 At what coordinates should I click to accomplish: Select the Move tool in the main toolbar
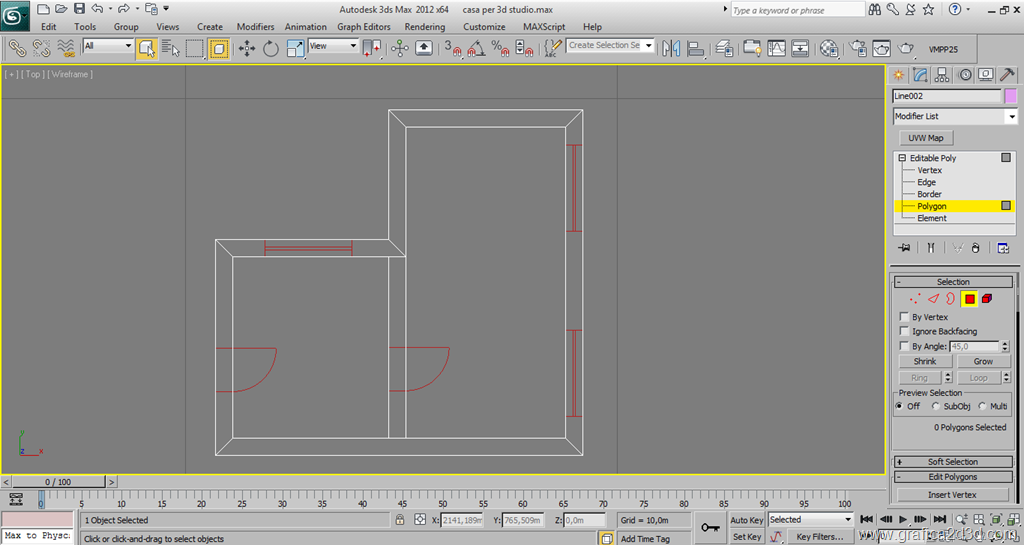point(247,48)
